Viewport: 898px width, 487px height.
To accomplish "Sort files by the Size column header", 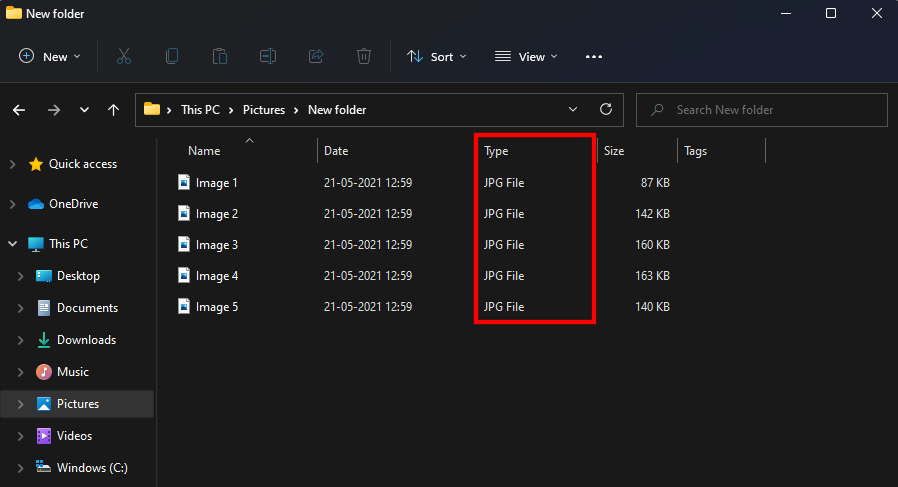I will (x=614, y=151).
